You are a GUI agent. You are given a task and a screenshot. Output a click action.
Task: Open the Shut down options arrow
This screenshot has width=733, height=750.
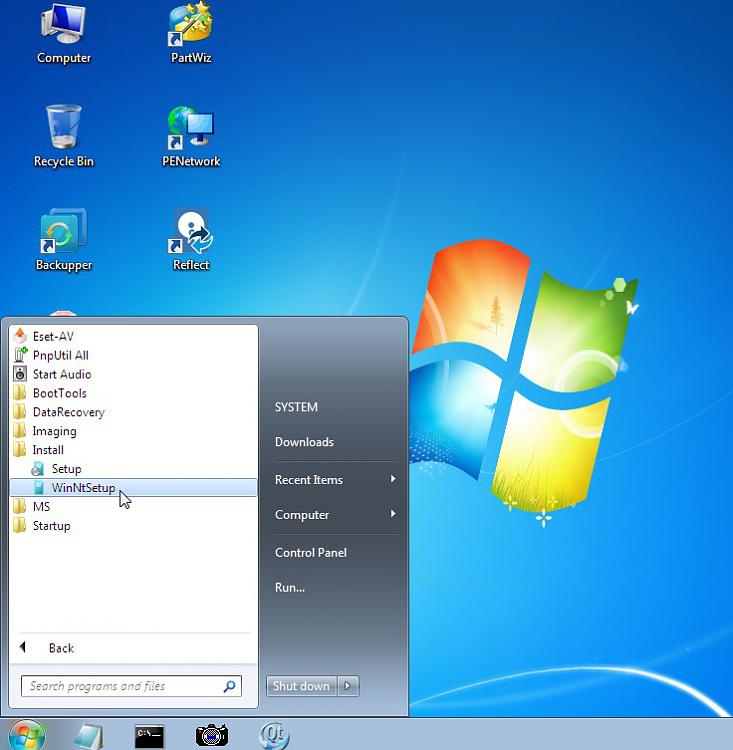click(x=348, y=686)
